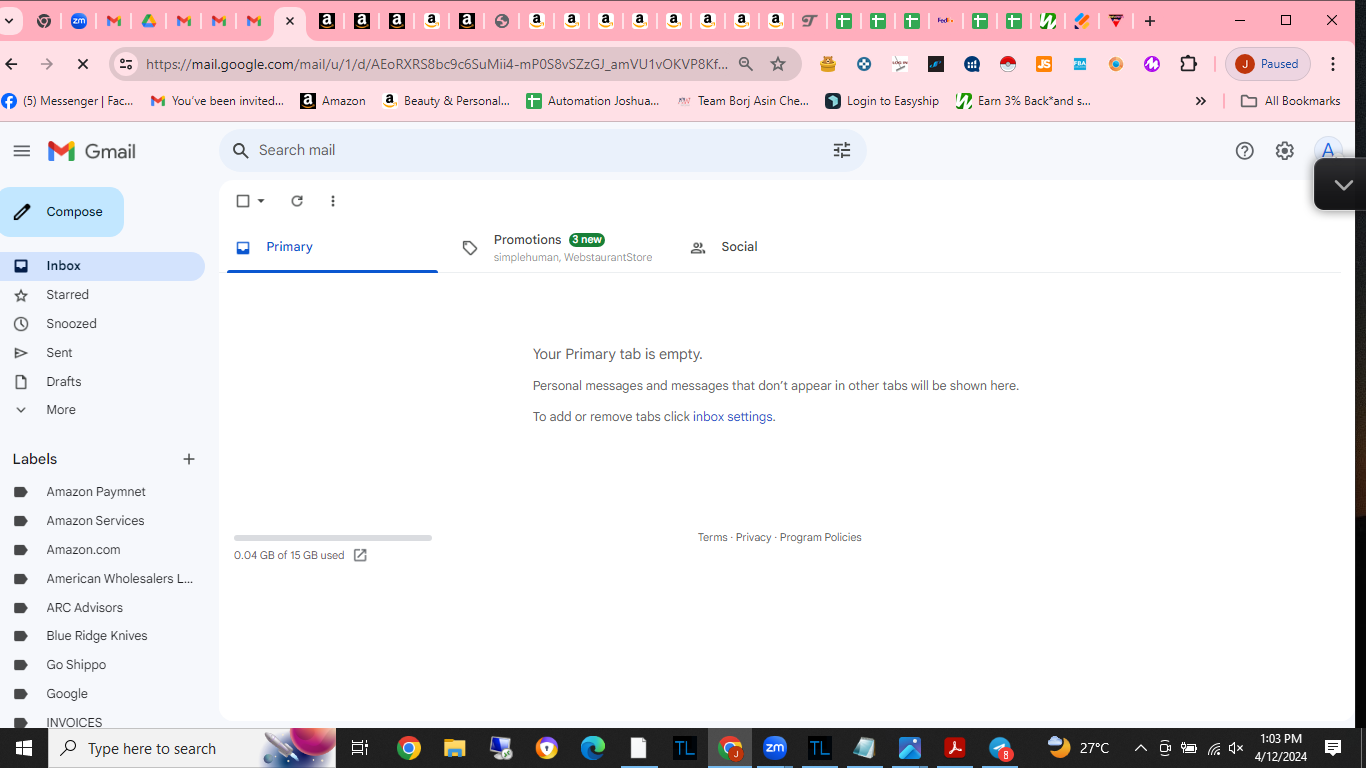Open storage management external link icon

click(360, 555)
